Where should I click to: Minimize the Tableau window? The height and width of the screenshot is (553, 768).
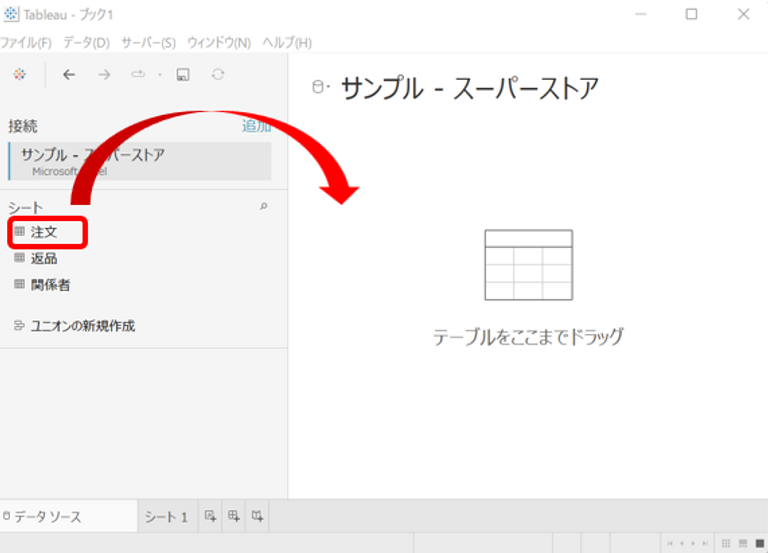coord(641,14)
